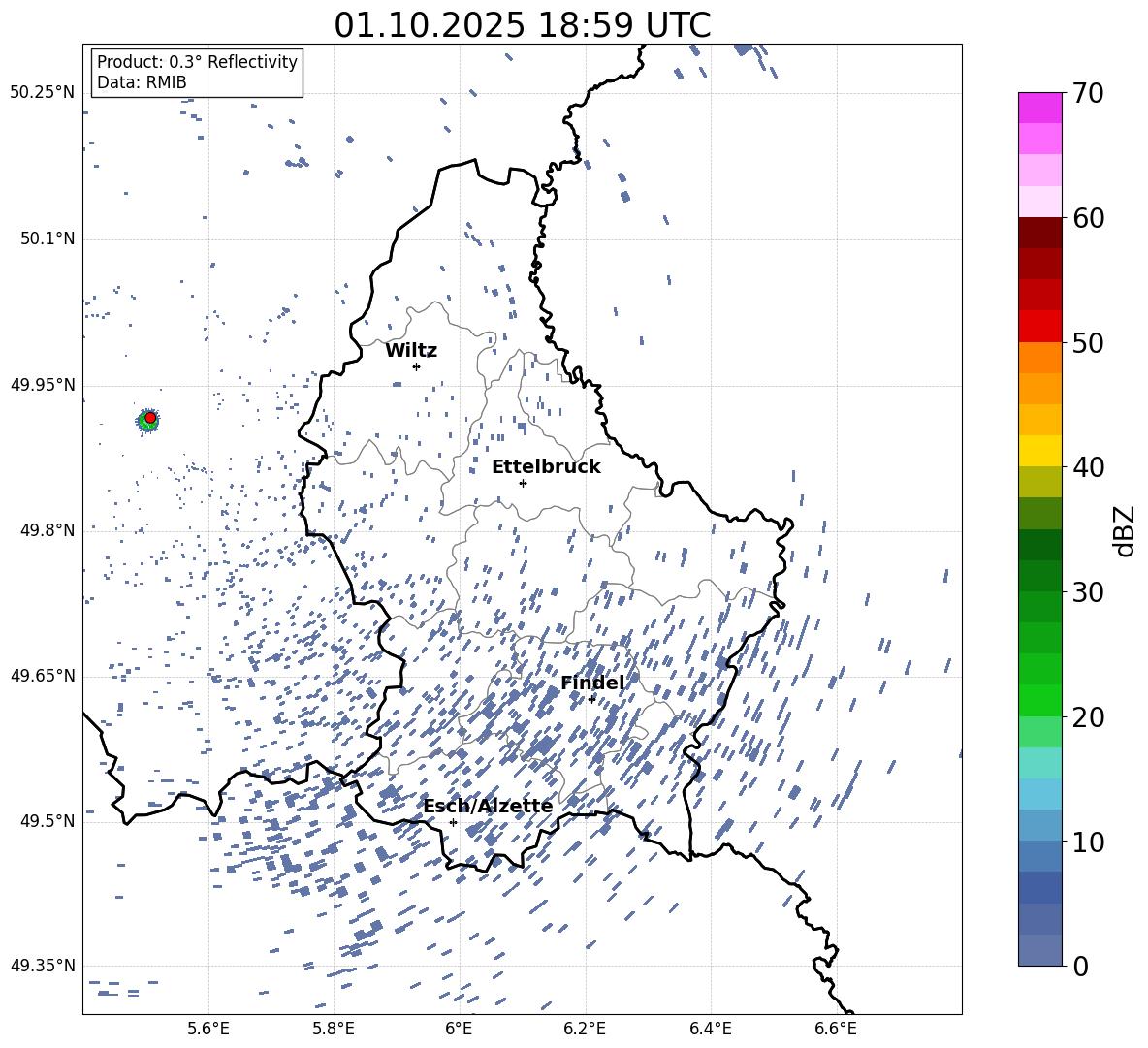Image resolution: width=1148 pixels, height=1048 pixels.
Task: Click the 49.5°N latitude label
Action: pyautogui.click(x=48, y=820)
